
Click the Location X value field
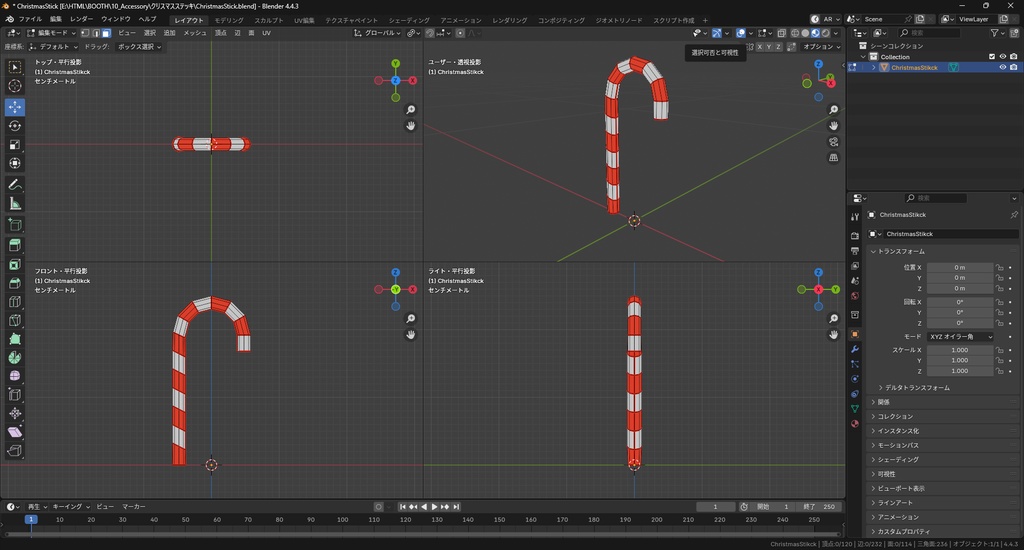pyautogui.click(x=960, y=267)
